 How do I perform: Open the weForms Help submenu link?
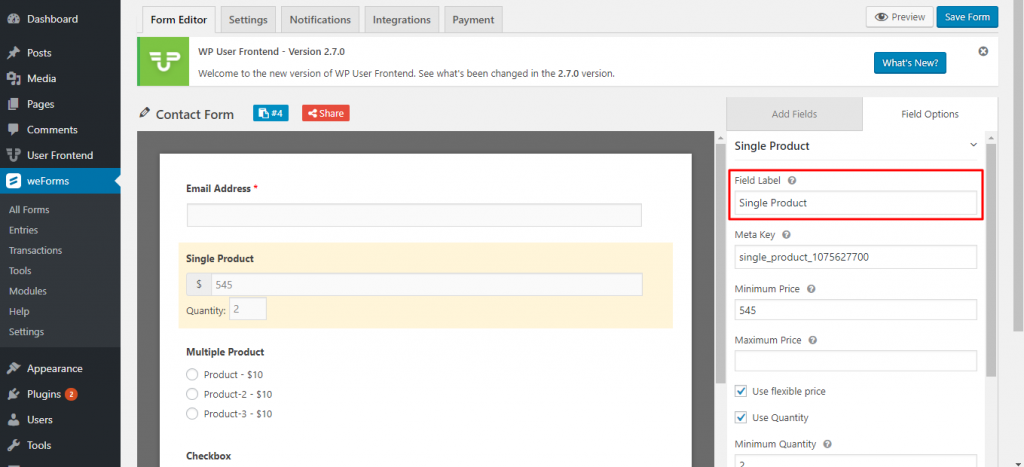[x=19, y=312]
